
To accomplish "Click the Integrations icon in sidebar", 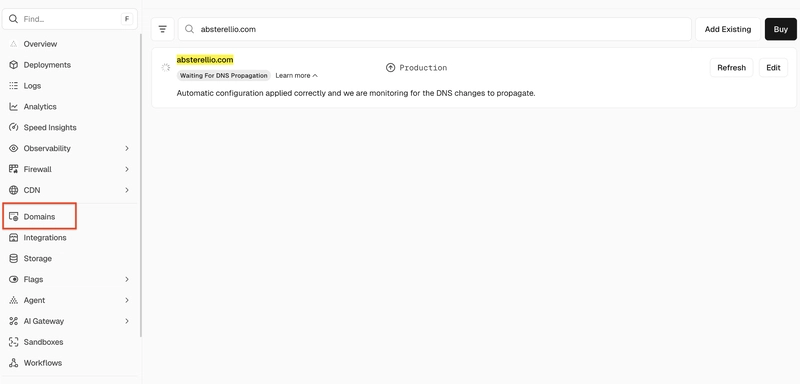I will [14, 238].
